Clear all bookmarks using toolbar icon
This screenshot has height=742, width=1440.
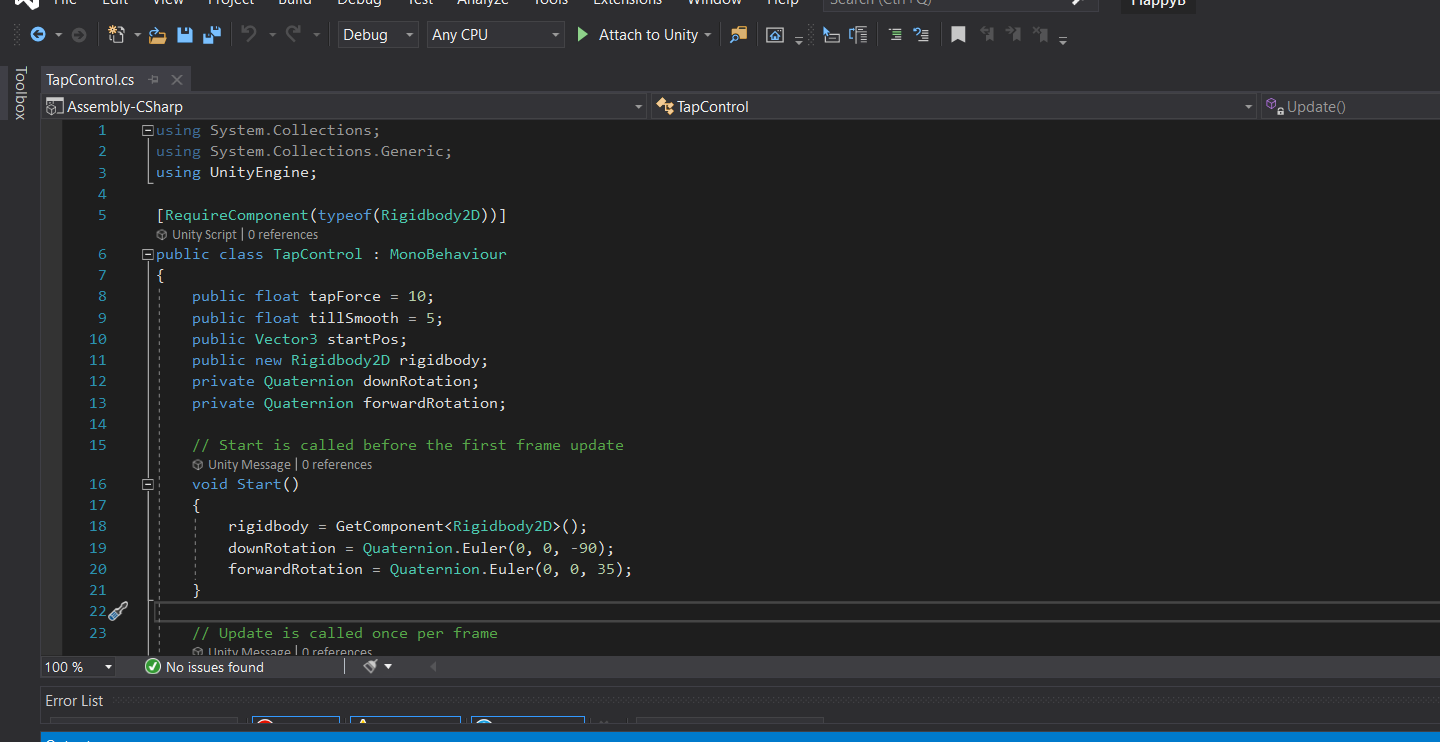tap(1040, 35)
